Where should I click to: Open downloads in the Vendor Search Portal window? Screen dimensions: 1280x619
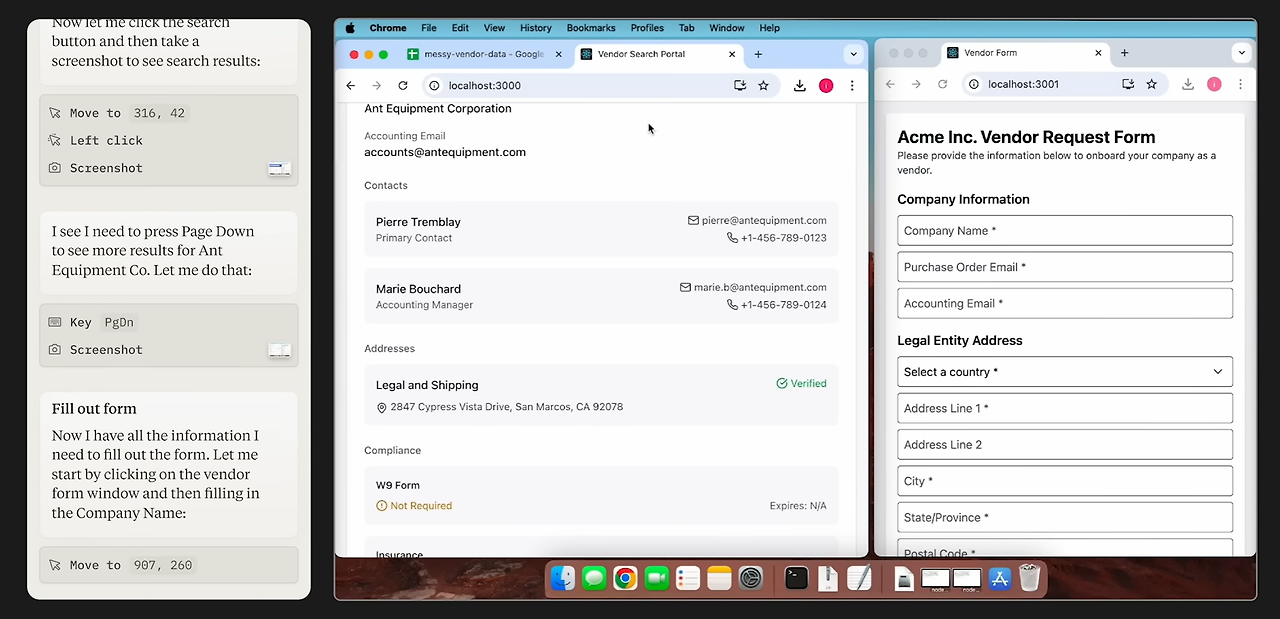800,86
